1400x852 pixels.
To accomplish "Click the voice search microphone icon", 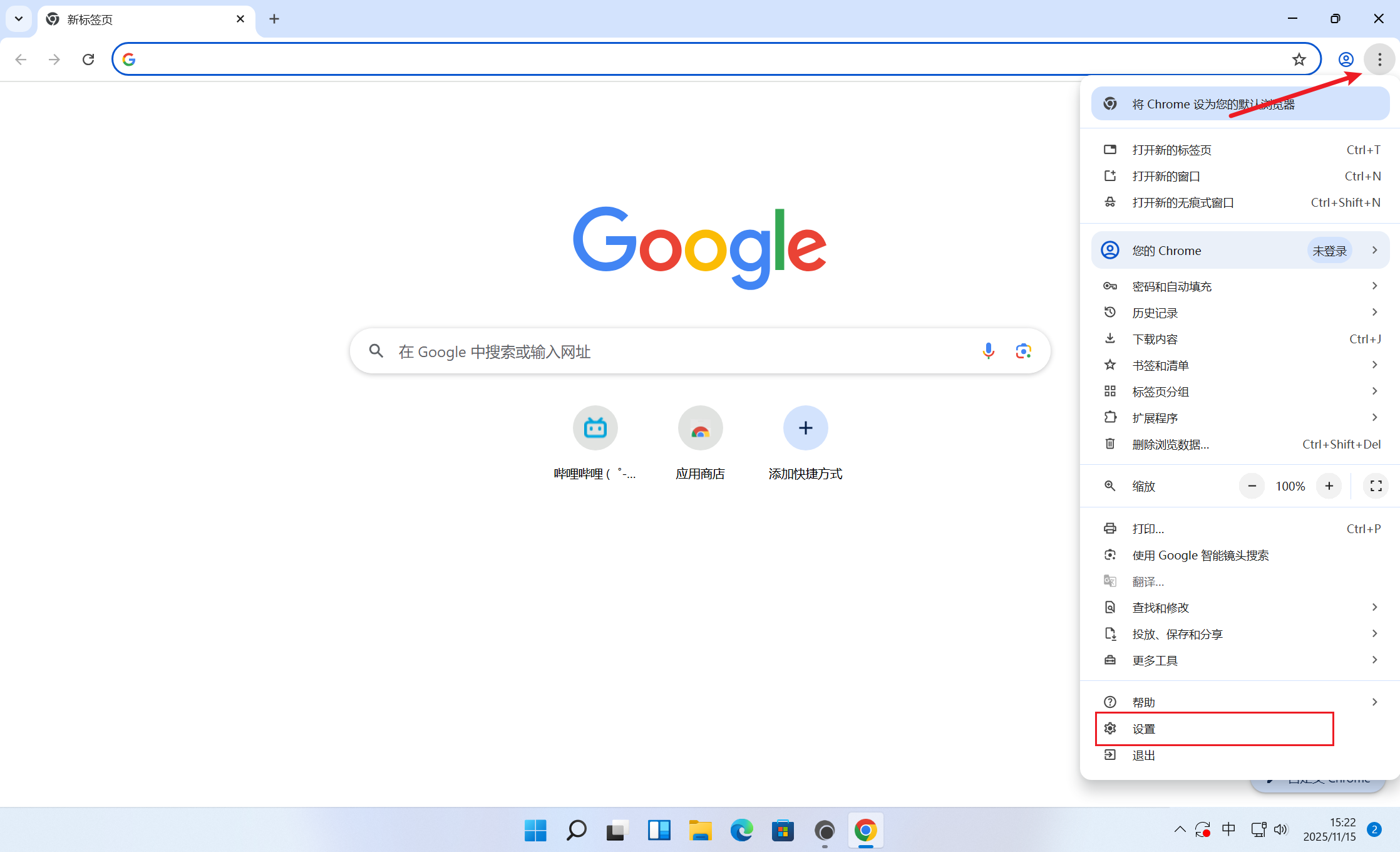I will [988, 351].
